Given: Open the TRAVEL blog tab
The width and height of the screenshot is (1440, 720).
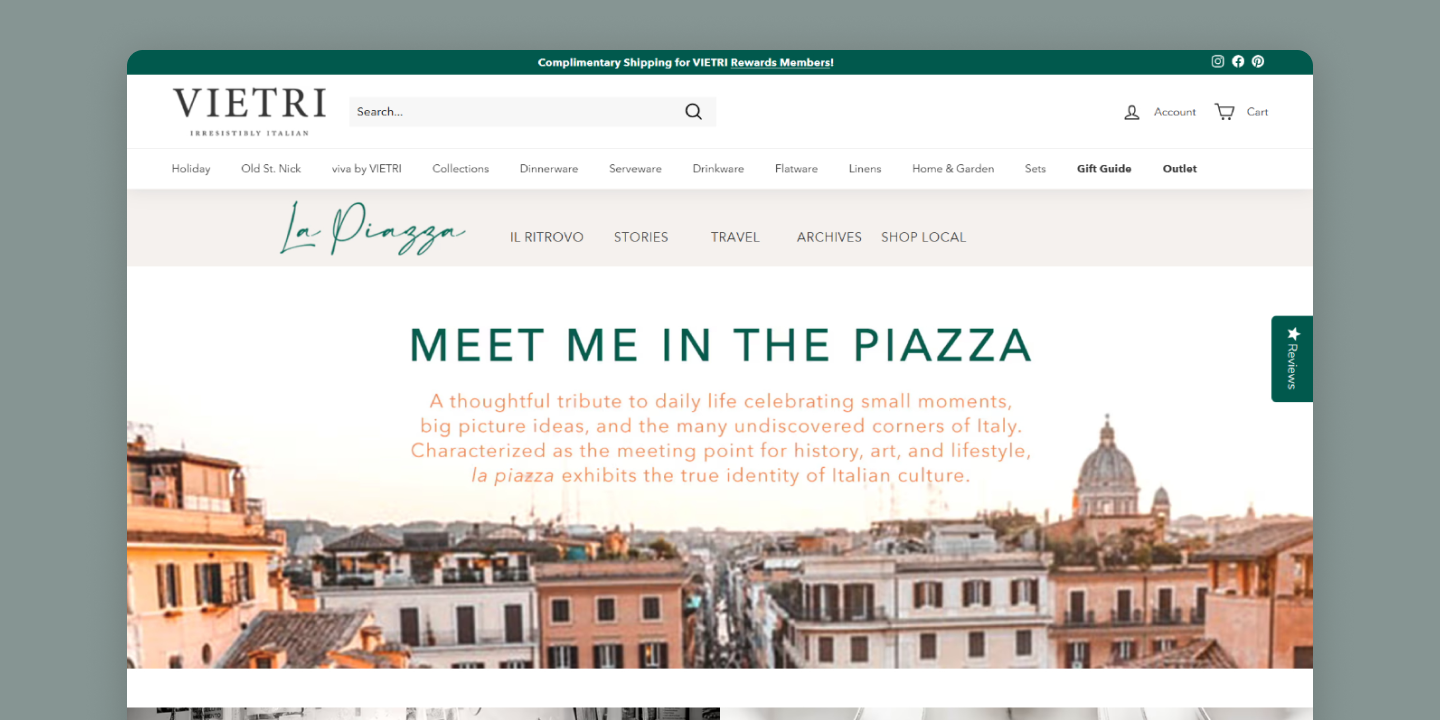Looking at the screenshot, I should point(735,237).
